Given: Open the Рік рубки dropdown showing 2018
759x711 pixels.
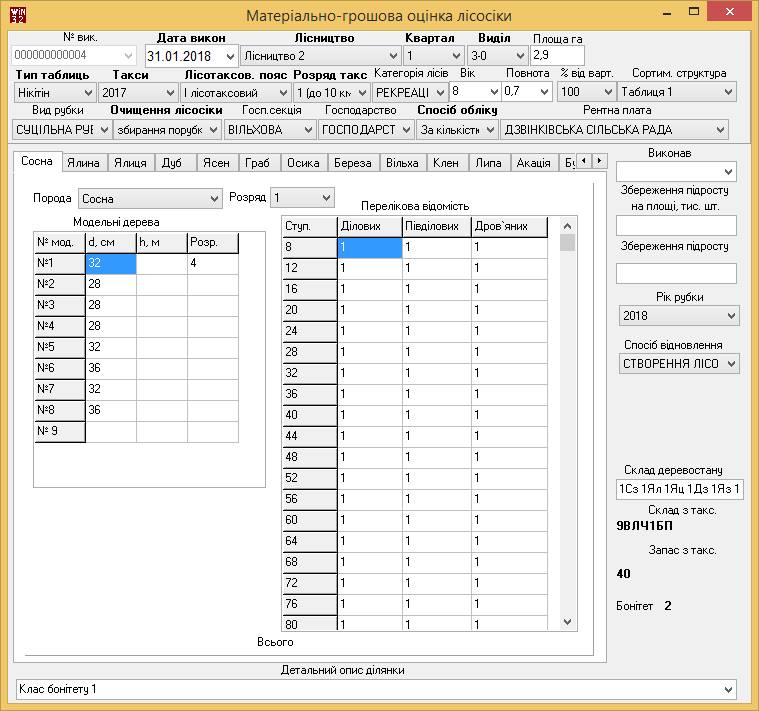Looking at the screenshot, I should (731, 316).
